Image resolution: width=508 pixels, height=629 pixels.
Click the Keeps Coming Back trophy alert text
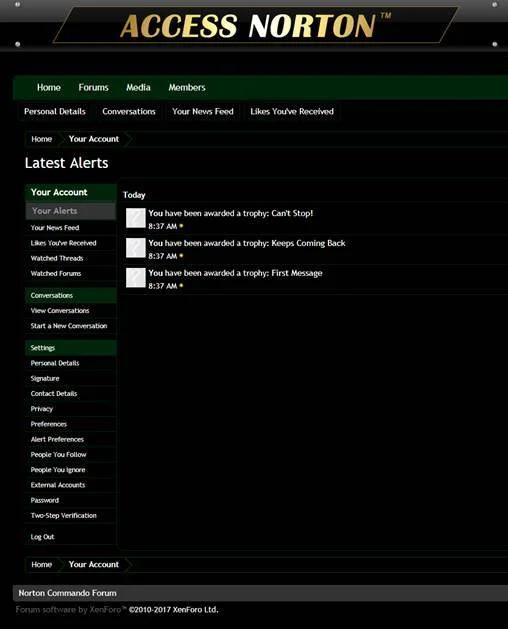[x=247, y=243]
